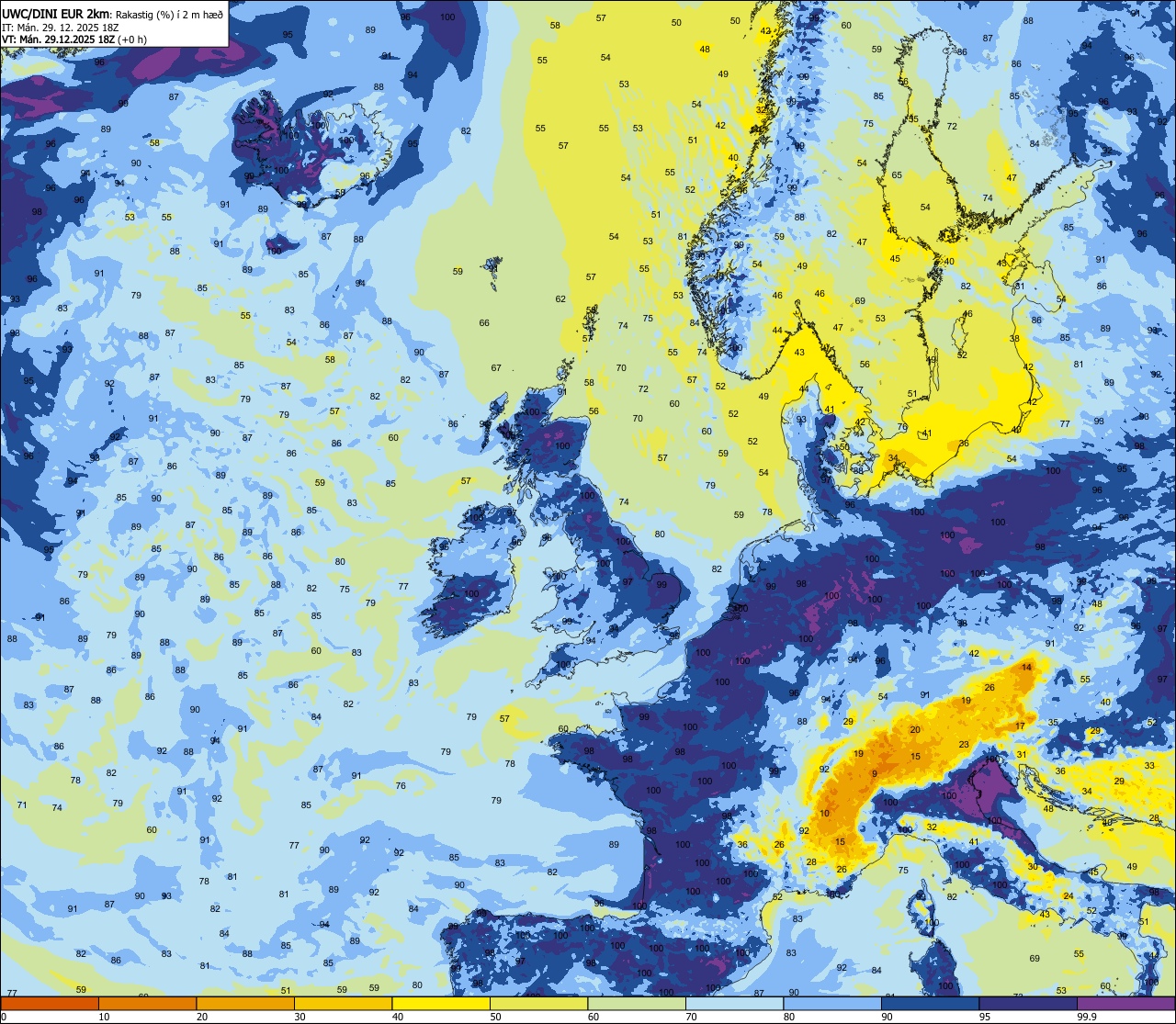Screen dimensions: 1176x1024
Task: Click the pale blue 70–80 legend swatch
Action: tap(734, 1003)
